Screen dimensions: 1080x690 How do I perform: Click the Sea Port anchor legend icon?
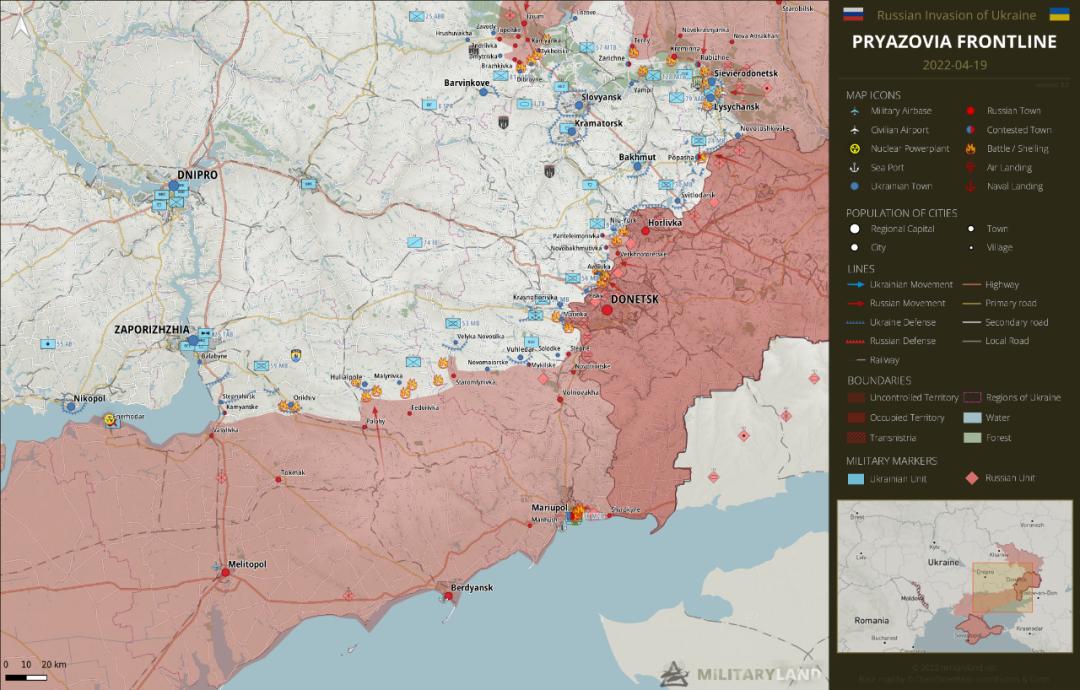854,167
